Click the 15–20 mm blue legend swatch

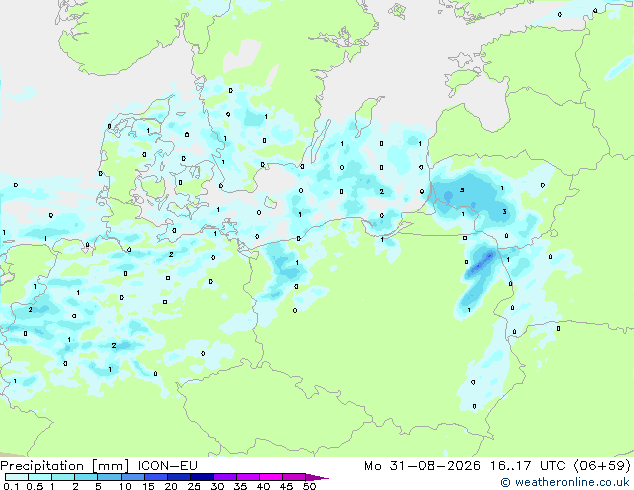(155, 477)
